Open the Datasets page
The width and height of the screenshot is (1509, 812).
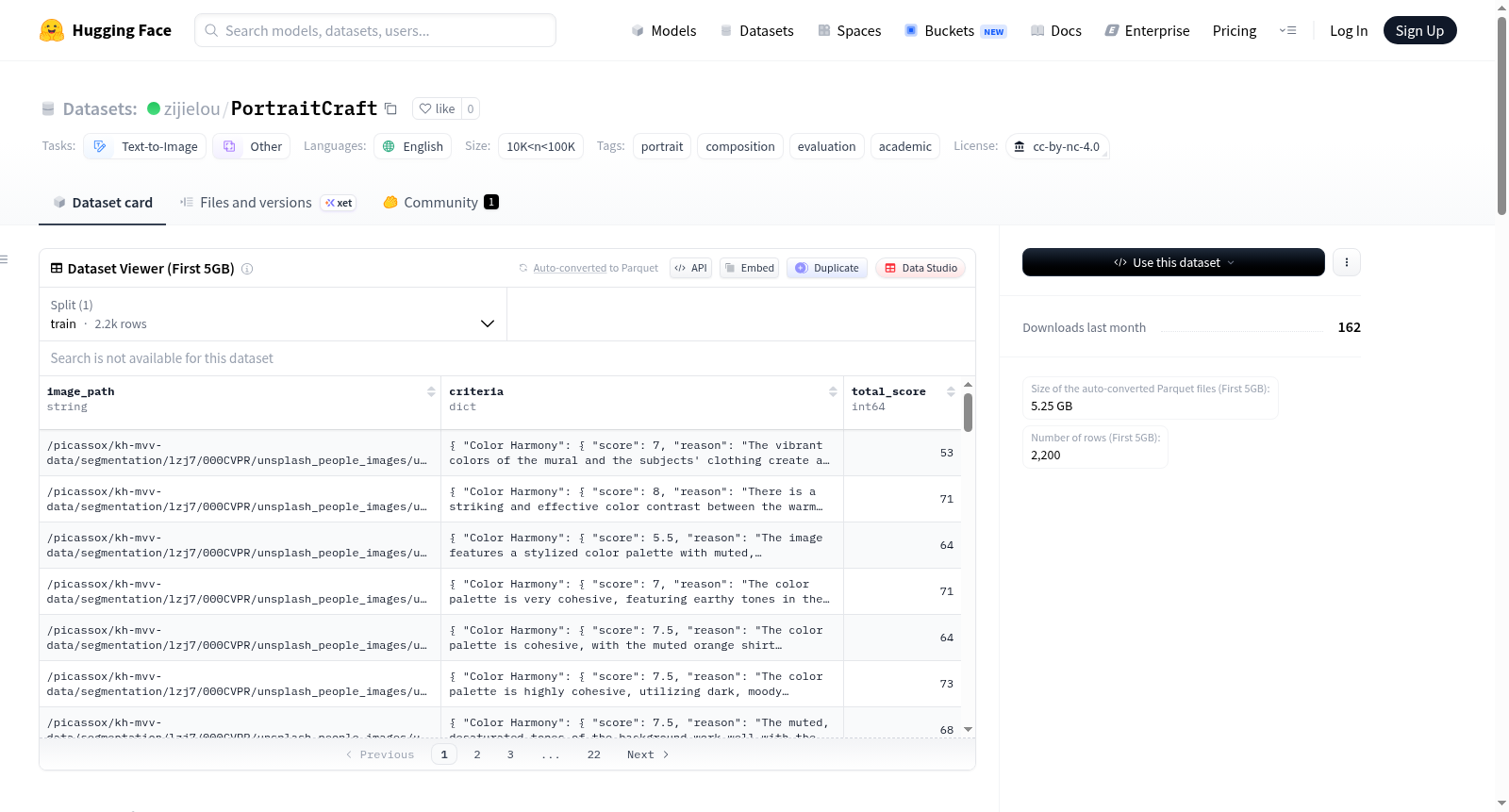[757, 30]
